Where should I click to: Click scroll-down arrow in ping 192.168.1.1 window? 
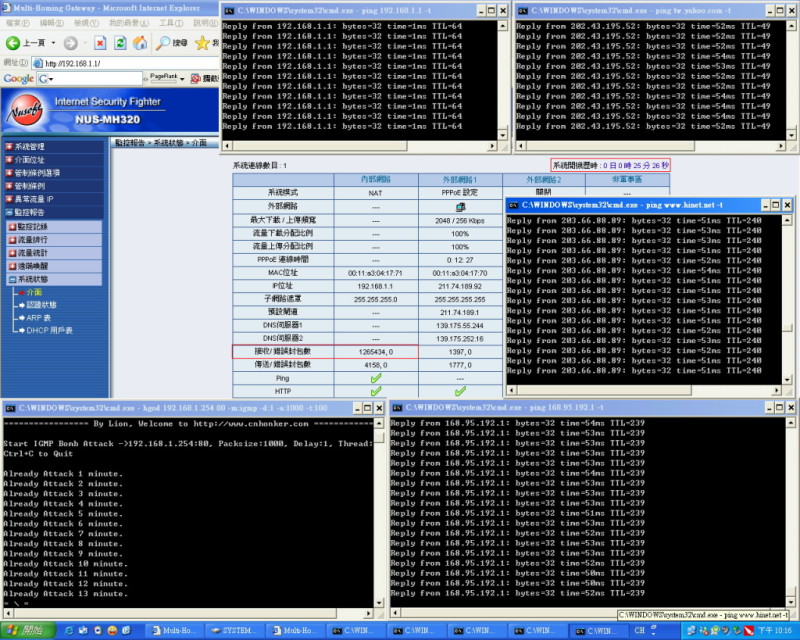(x=503, y=135)
